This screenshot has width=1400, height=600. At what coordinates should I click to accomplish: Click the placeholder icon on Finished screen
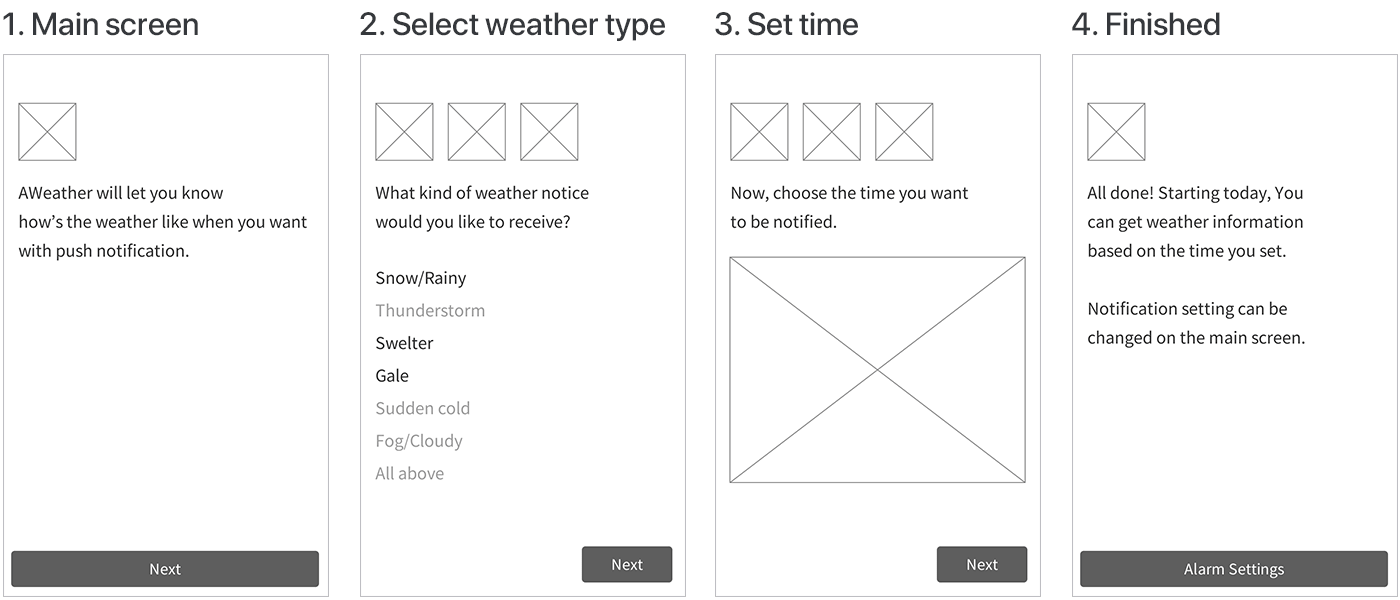1116,132
